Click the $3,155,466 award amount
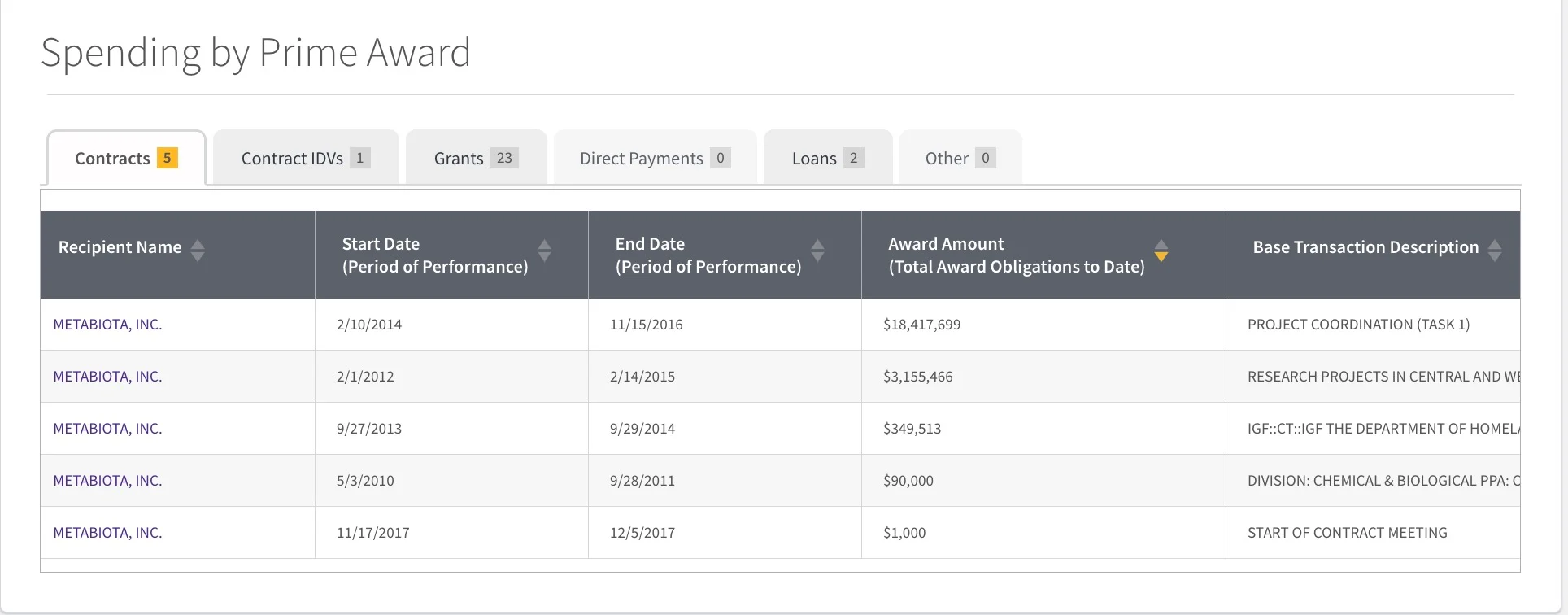The width and height of the screenshot is (1568, 615). tap(917, 377)
